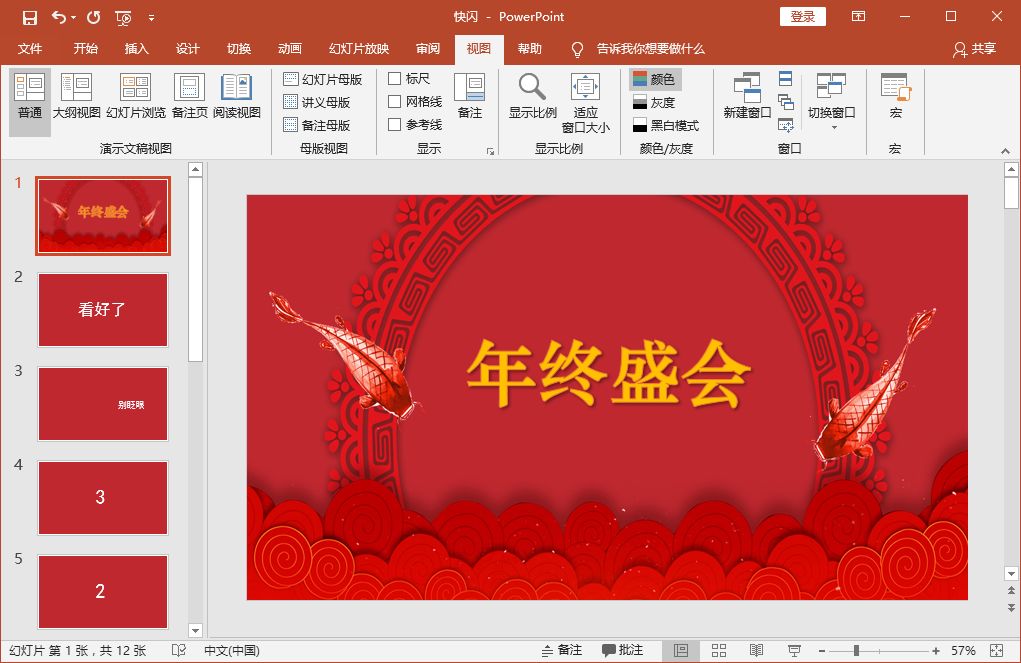Click 适应窗口大小 fit to window

[x=585, y=103]
